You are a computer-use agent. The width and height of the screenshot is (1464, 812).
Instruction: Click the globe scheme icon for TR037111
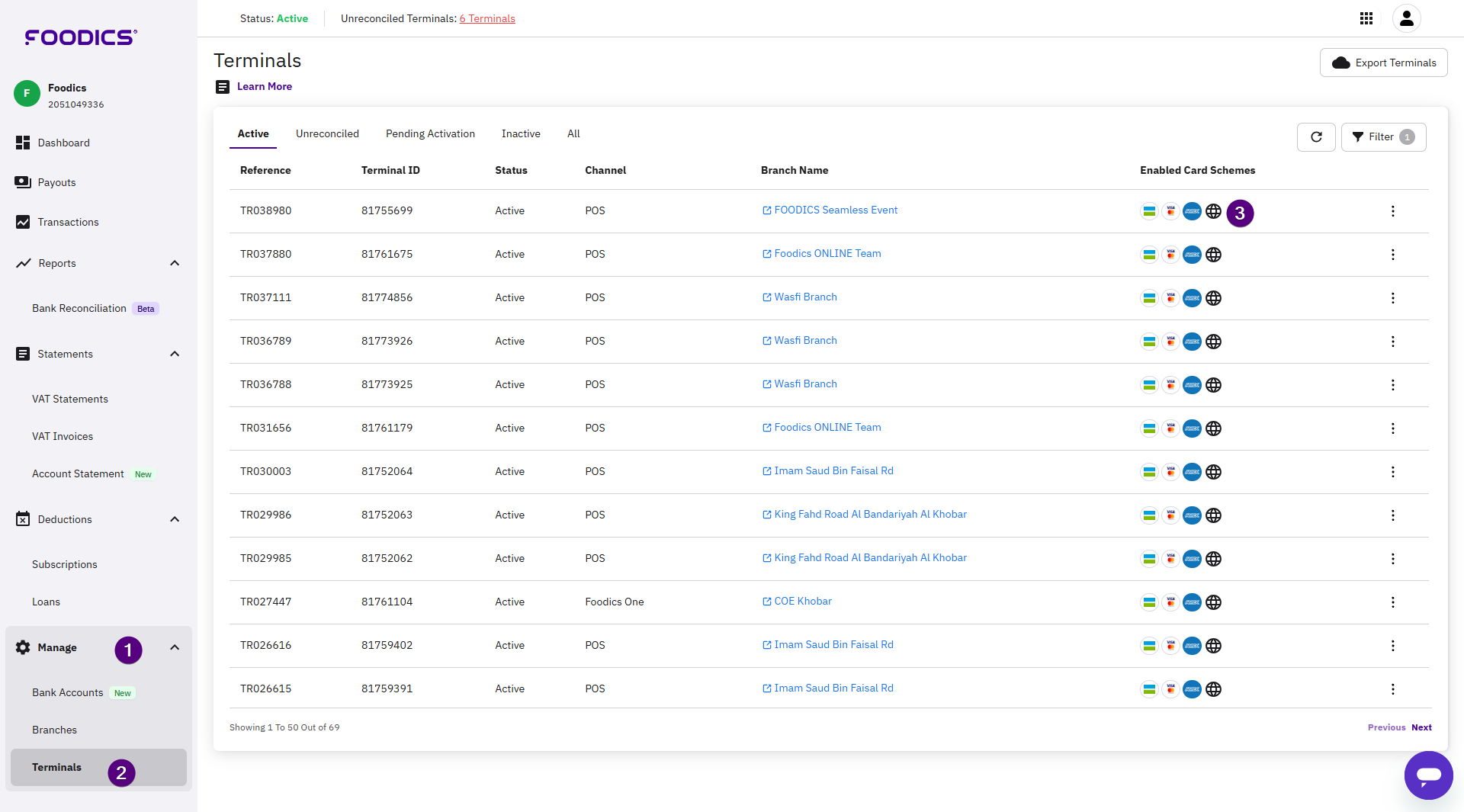coord(1214,298)
